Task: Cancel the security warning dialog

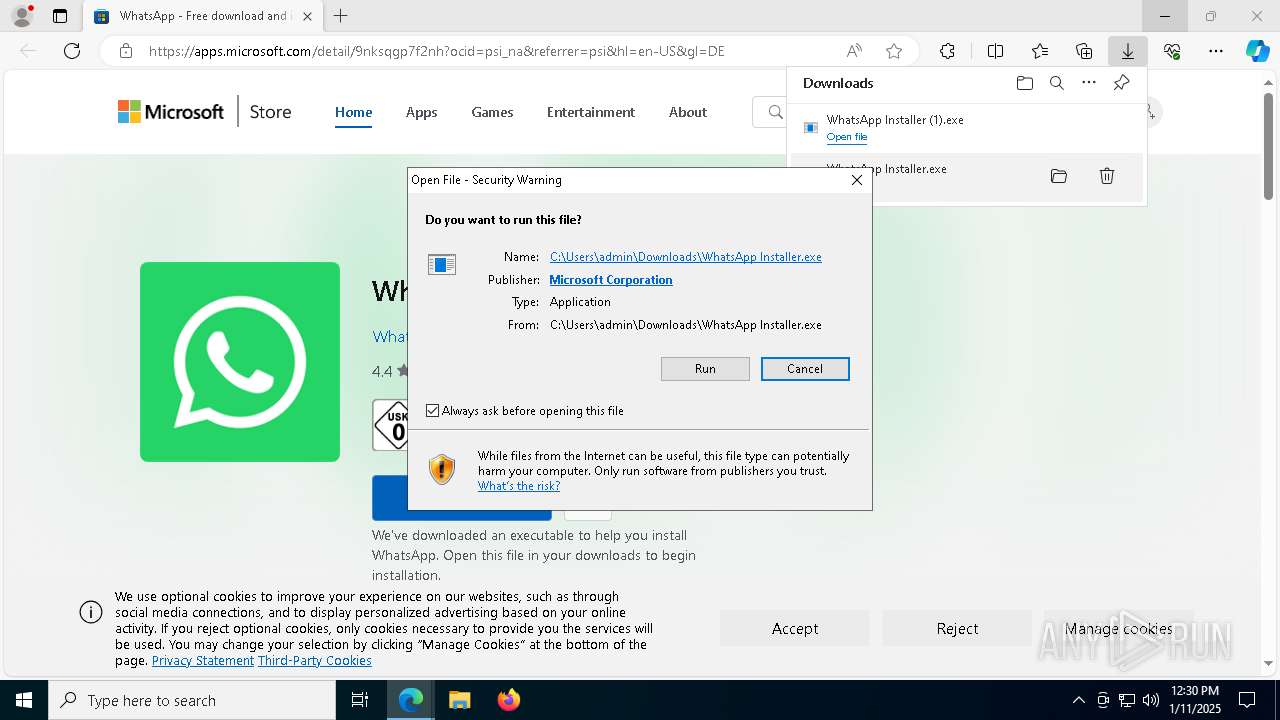Action: pos(805,369)
